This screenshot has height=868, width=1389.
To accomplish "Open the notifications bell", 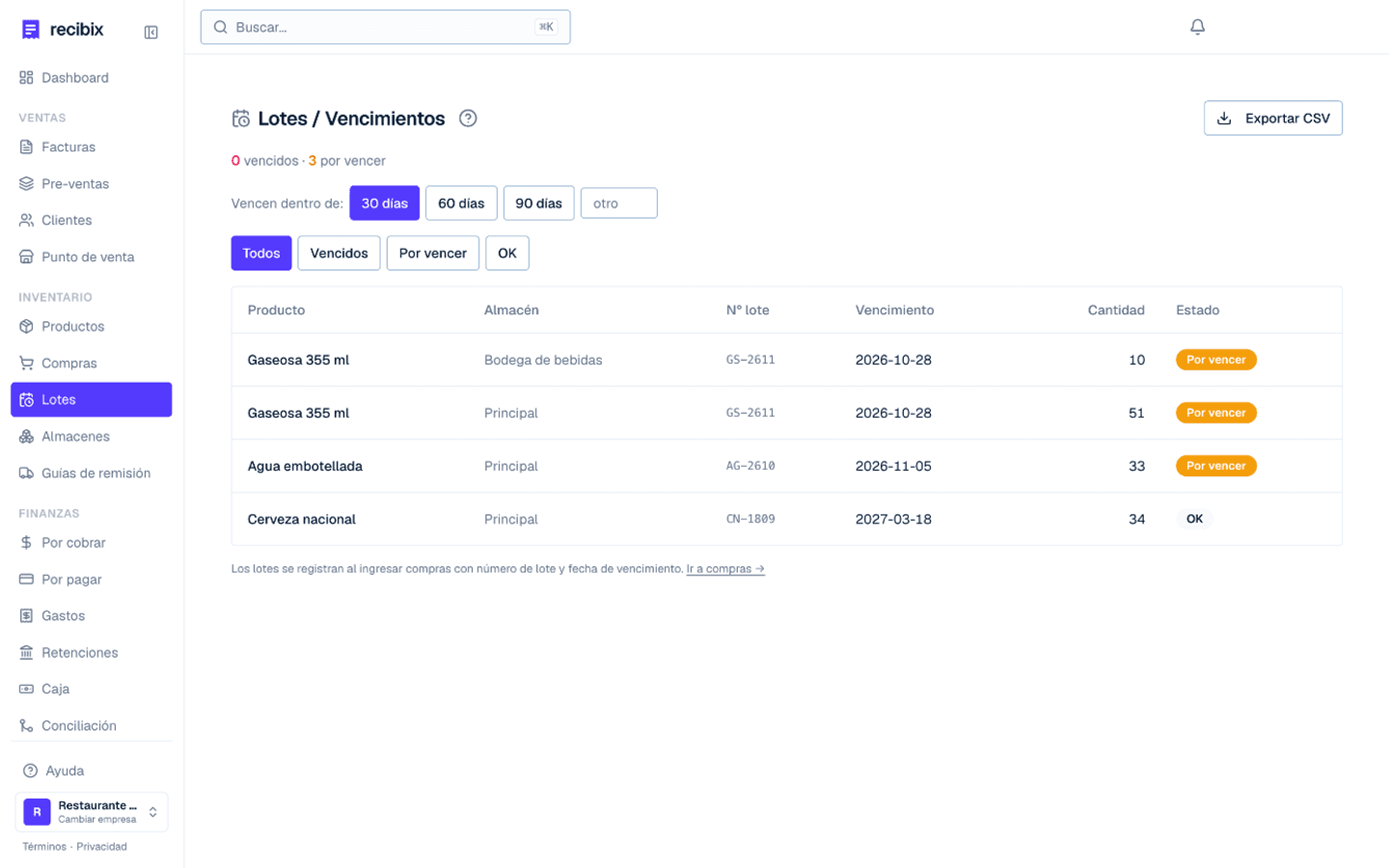I will click(1197, 27).
